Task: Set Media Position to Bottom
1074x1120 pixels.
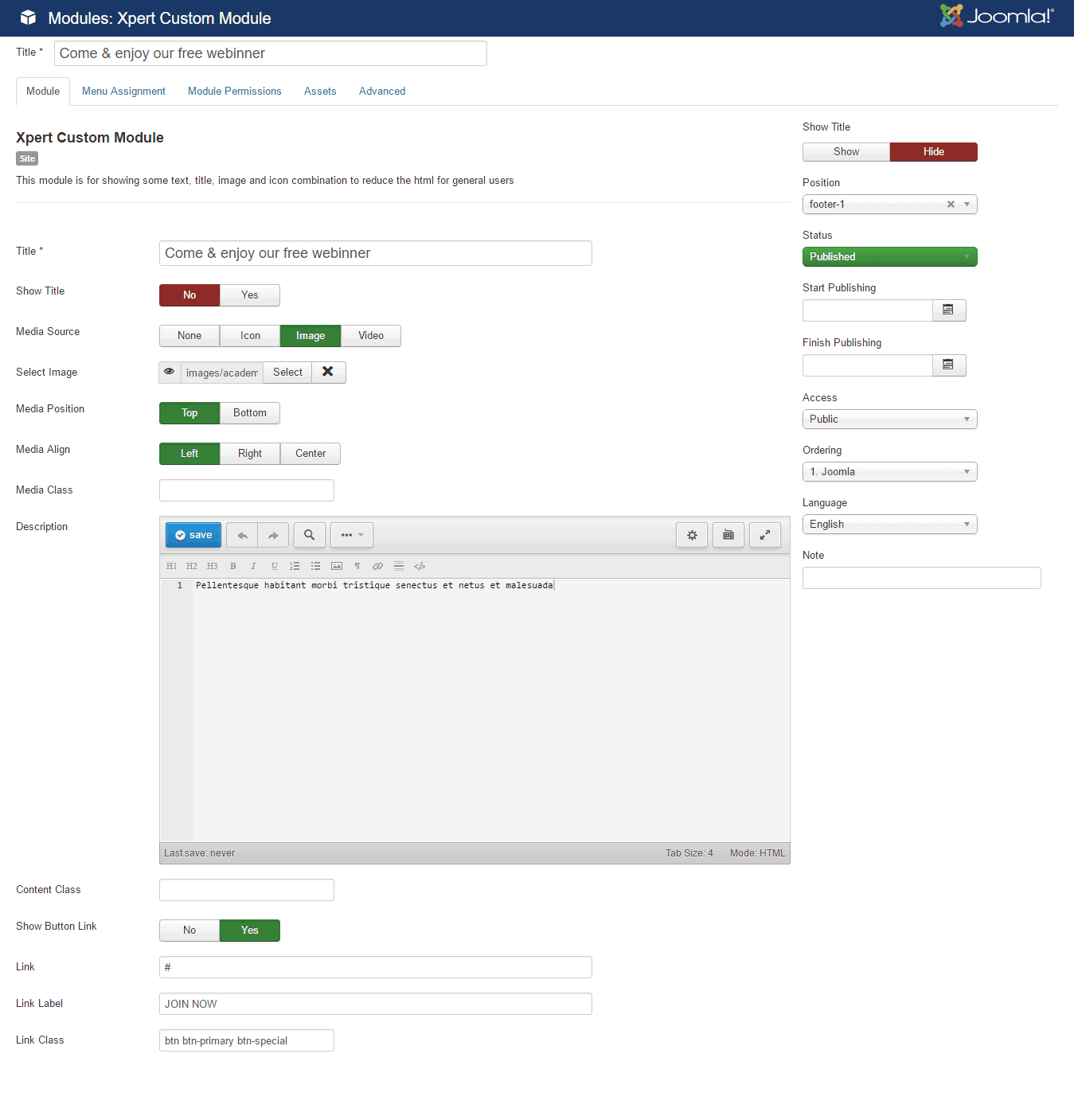Action: tap(250, 413)
